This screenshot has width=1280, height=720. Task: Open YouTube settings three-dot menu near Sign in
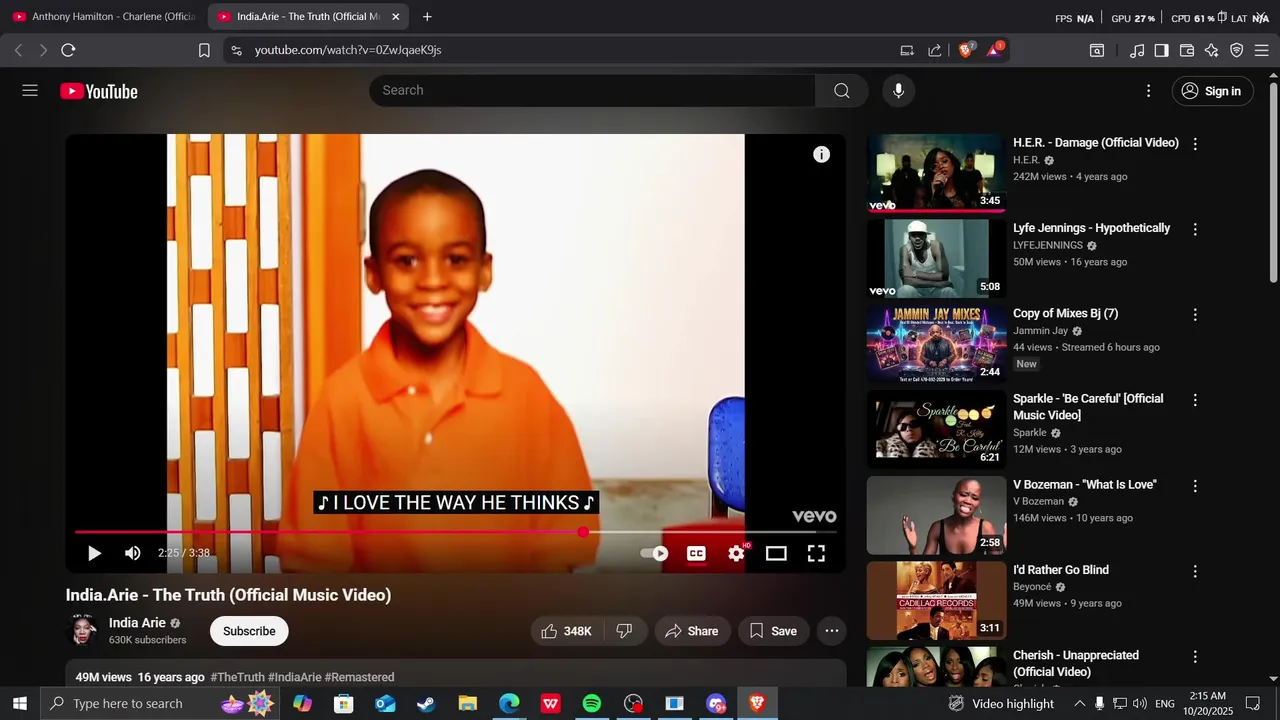[x=1148, y=91]
